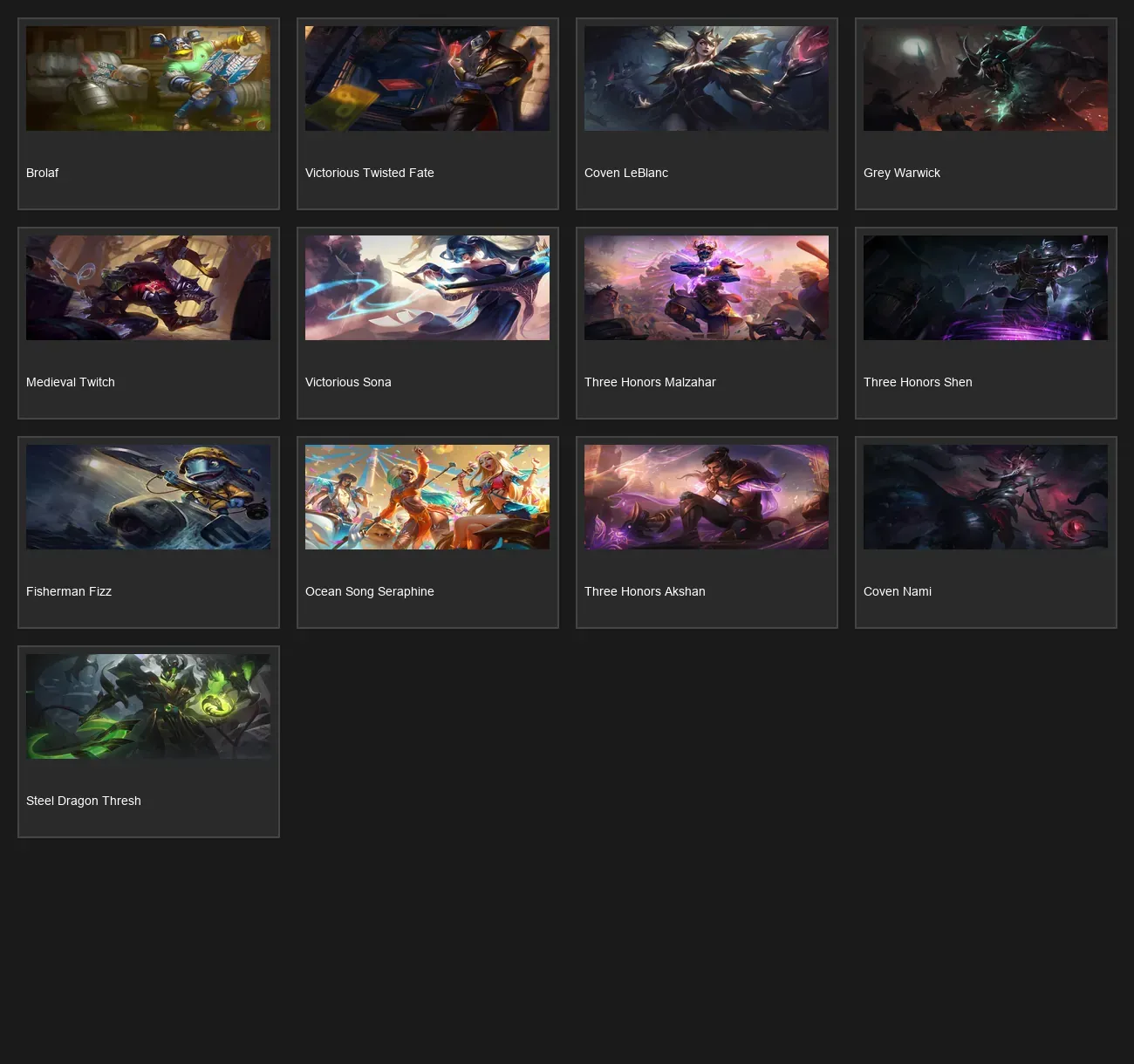The width and height of the screenshot is (1134, 1064).
Task: Click the "Grey Warwick" name label
Action: pyautogui.click(x=902, y=174)
